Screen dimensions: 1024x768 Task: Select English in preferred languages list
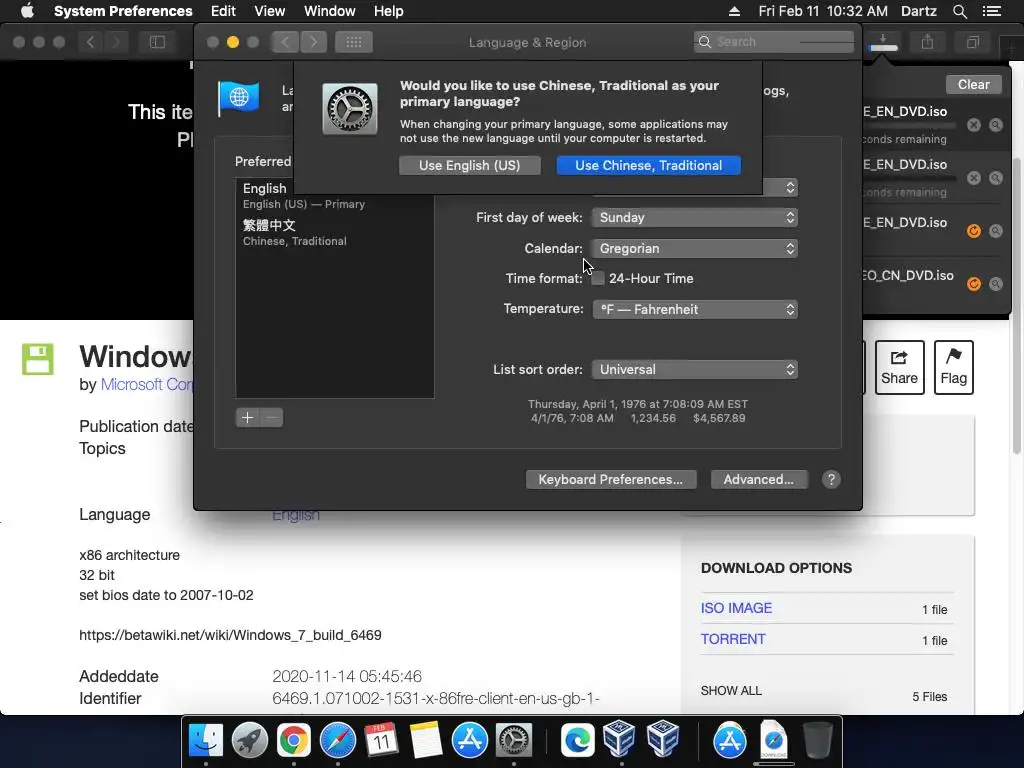(x=334, y=195)
